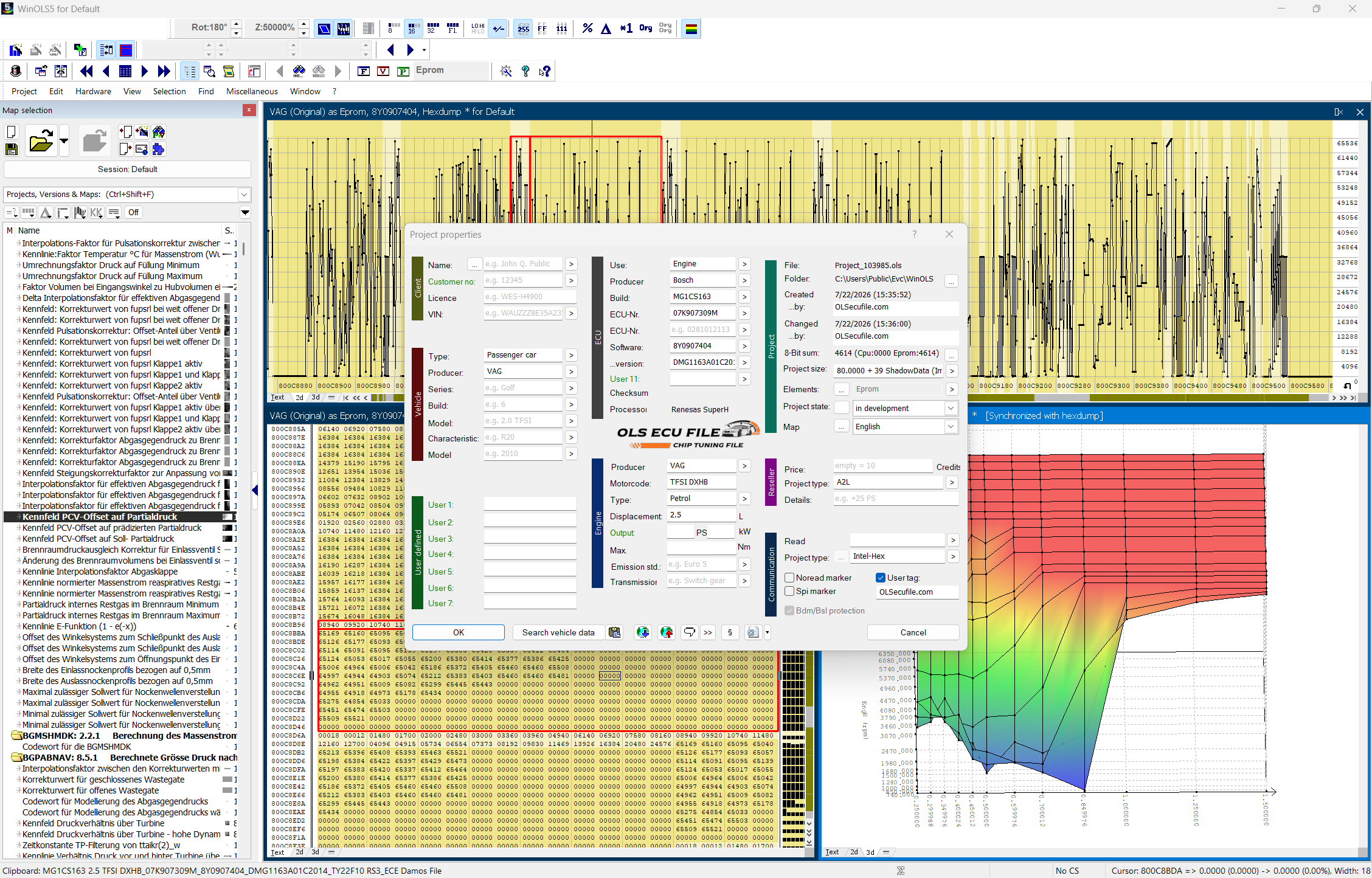Toggle the decimal 255 number format button

click(x=523, y=28)
